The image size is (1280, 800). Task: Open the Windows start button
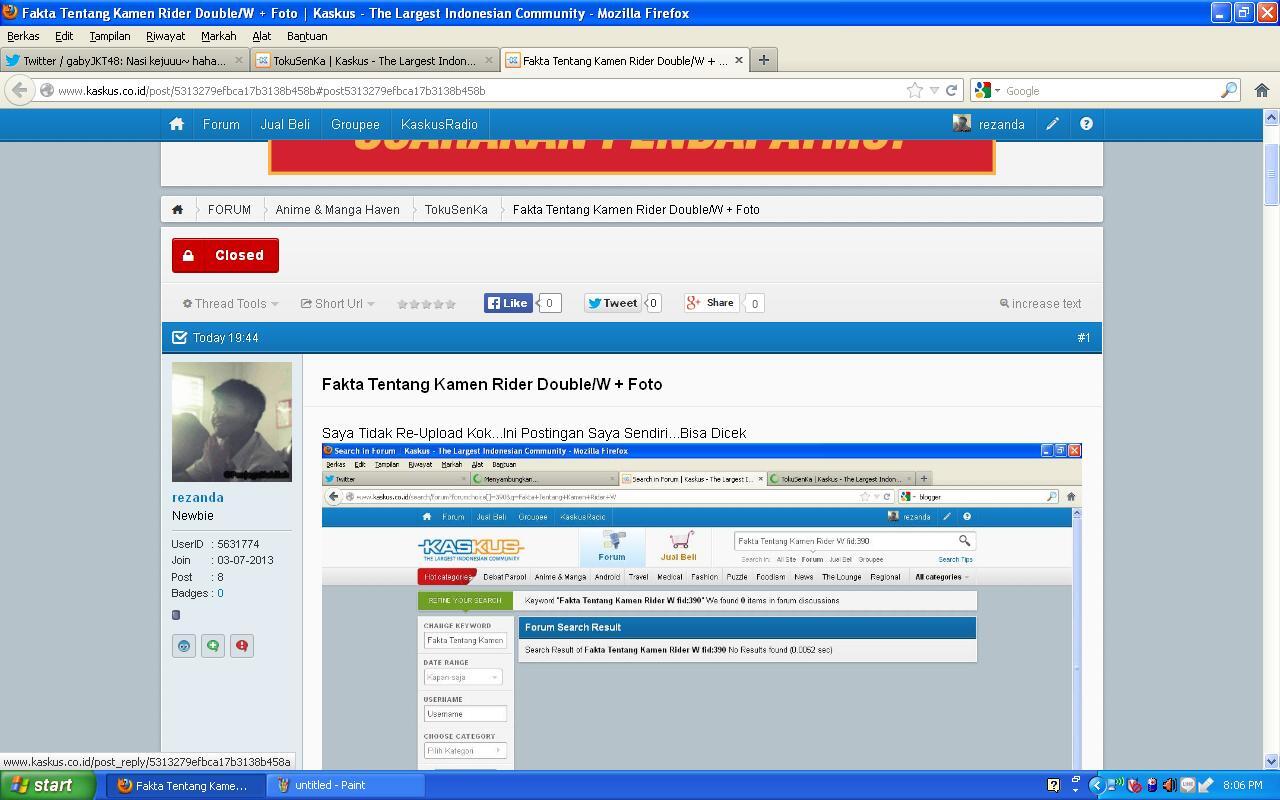point(48,785)
